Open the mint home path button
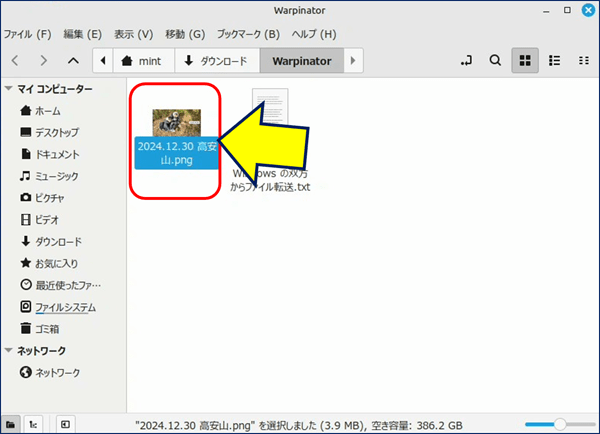Viewport: 600px width, 434px height. [144, 60]
